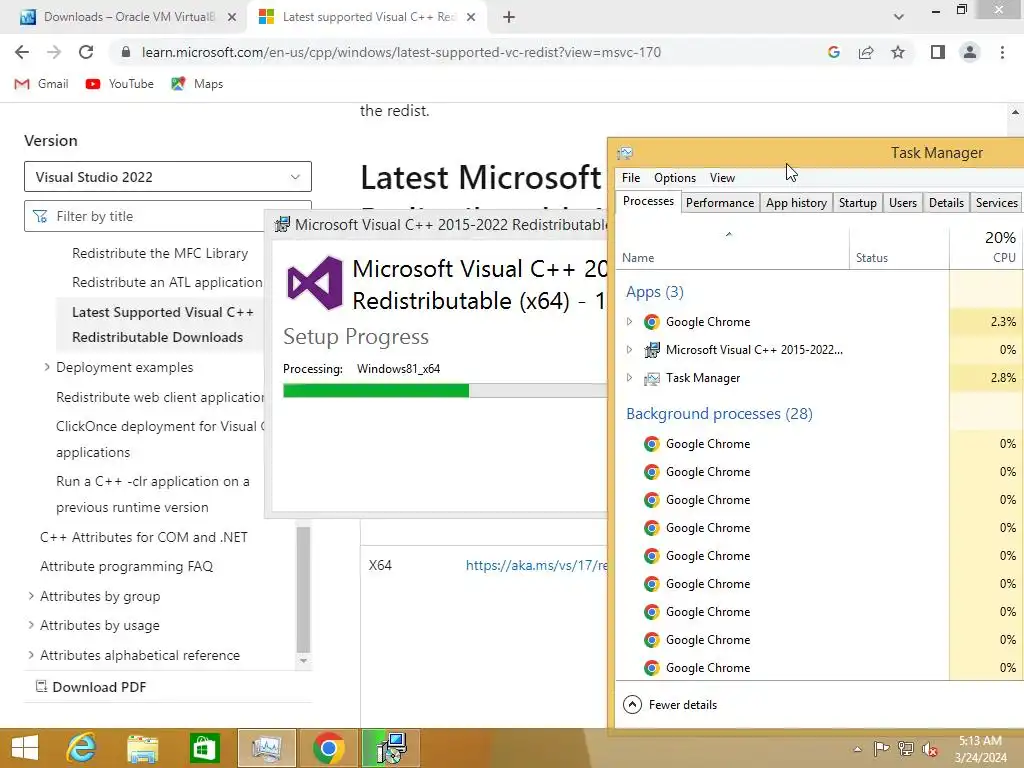
Task: Reload the page with the refresh icon
Action: (x=86, y=52)
